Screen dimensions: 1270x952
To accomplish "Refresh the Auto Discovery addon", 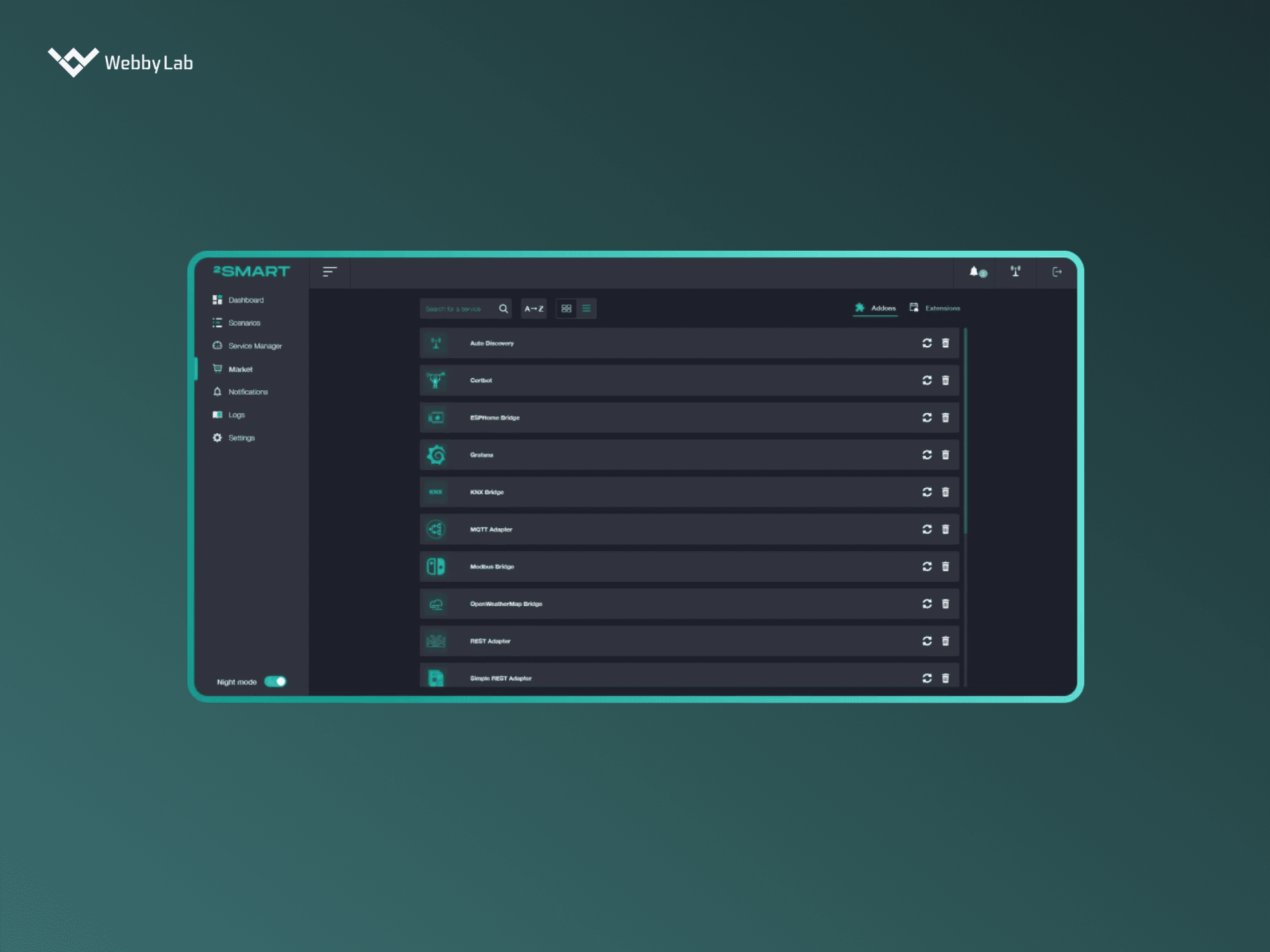I will (x=927, y=343).
